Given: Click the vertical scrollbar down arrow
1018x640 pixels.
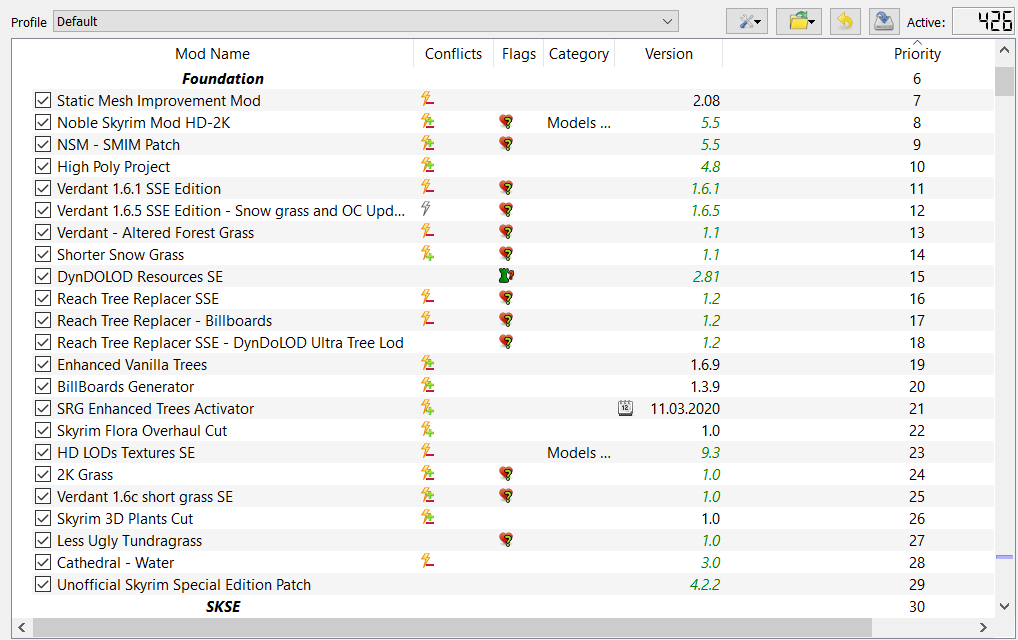Looking at the screenshot, I should (1004, 607).
